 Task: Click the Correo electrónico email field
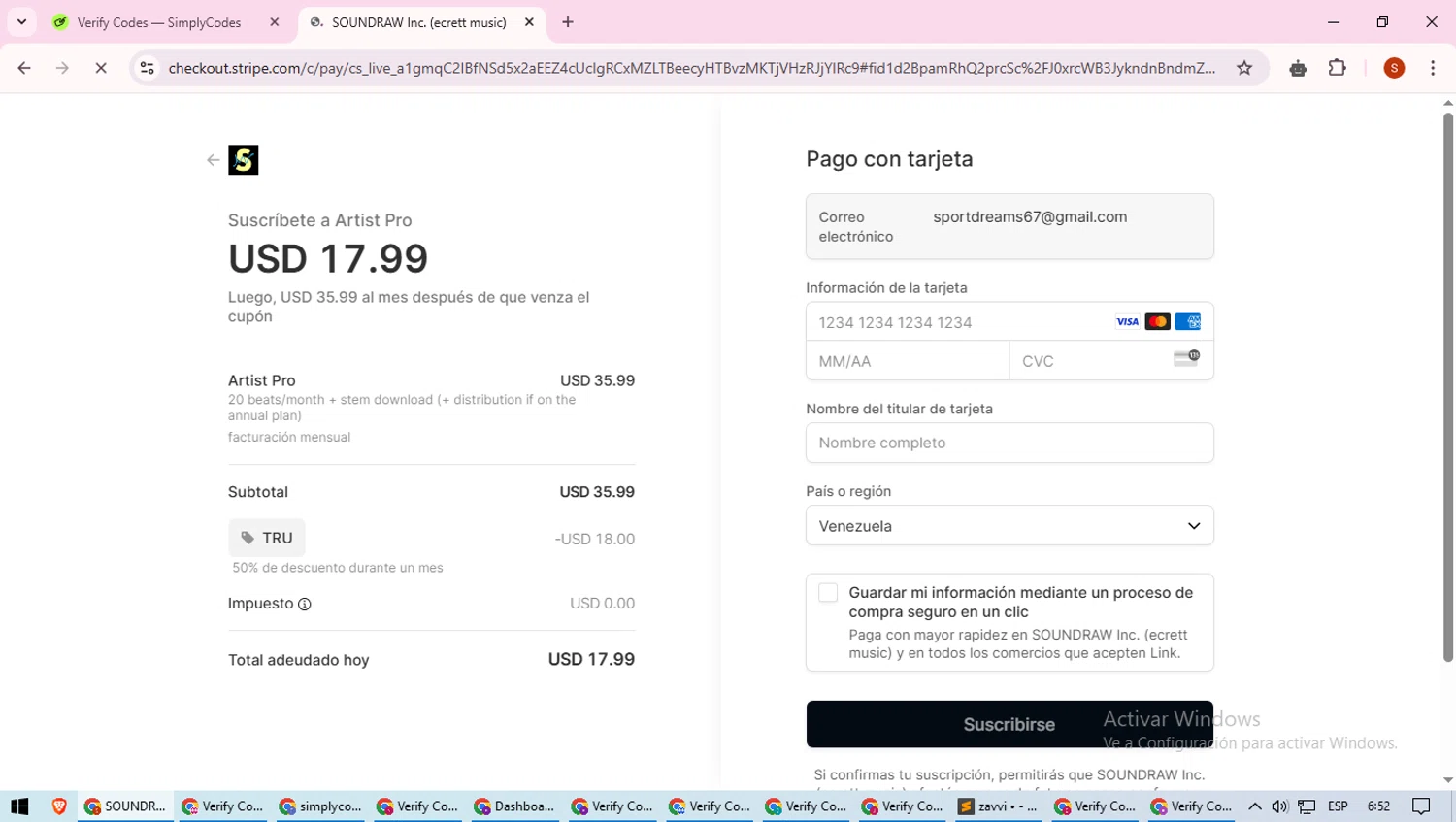pos(1009,226)
